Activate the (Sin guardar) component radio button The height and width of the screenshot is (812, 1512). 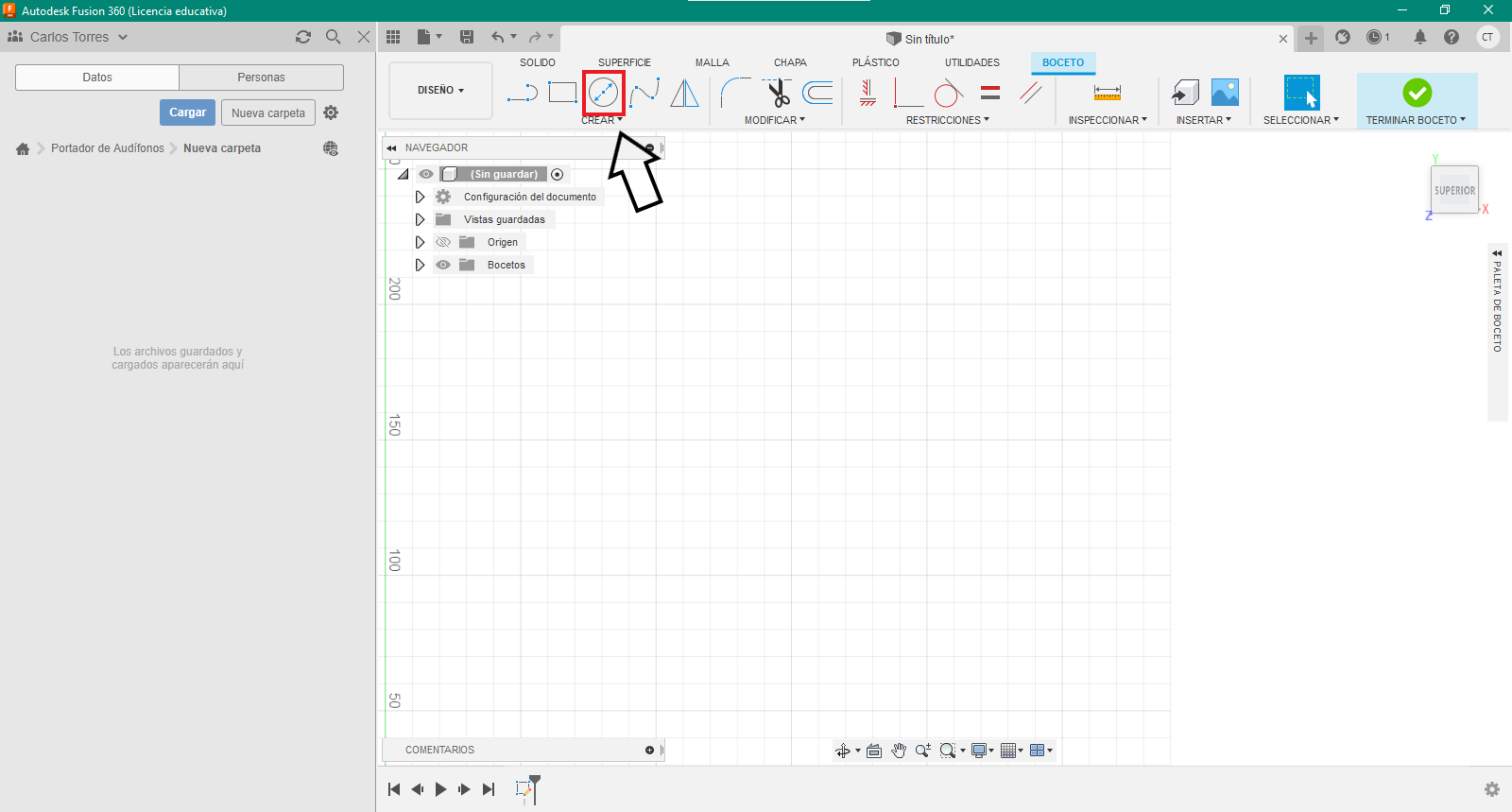click(558, 174)
